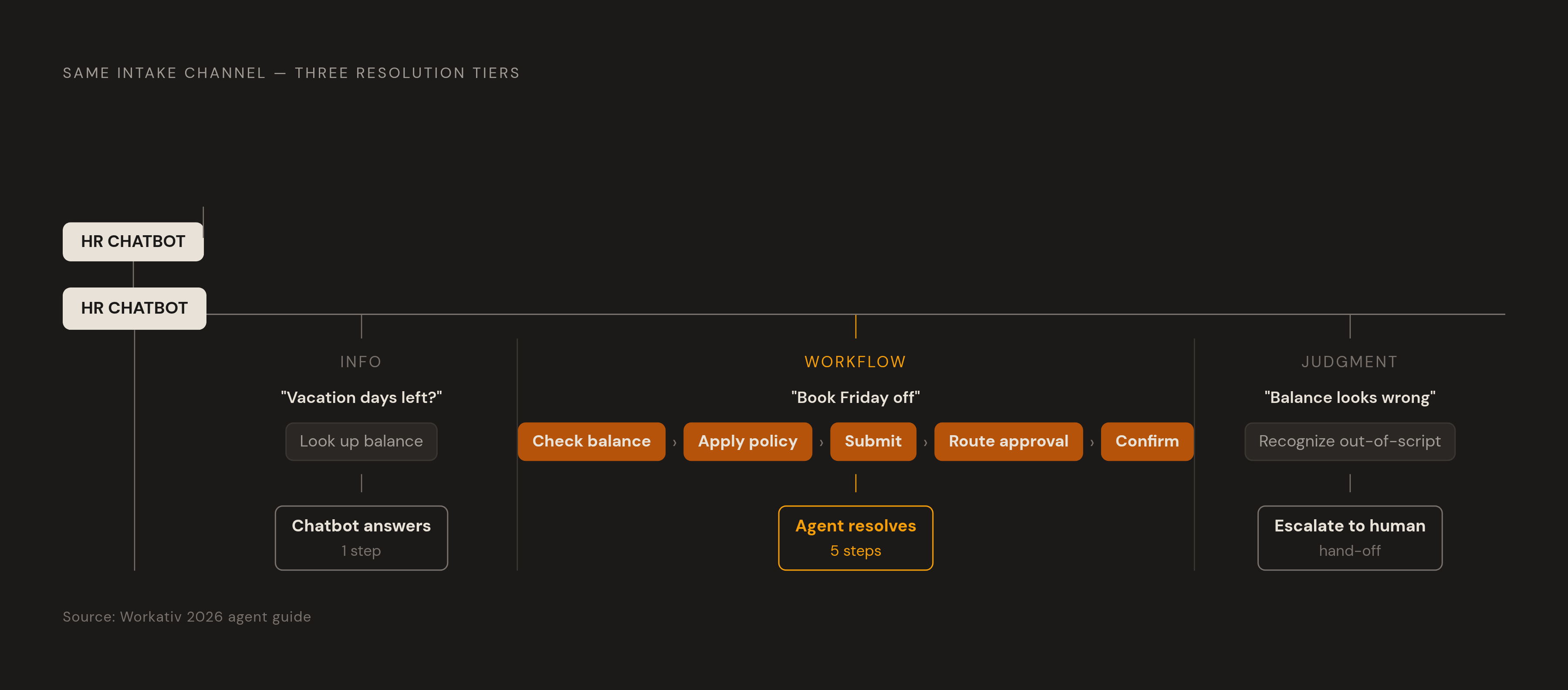Open the Chatbot answers card
1568x690 pixels.
pos(361,538)
